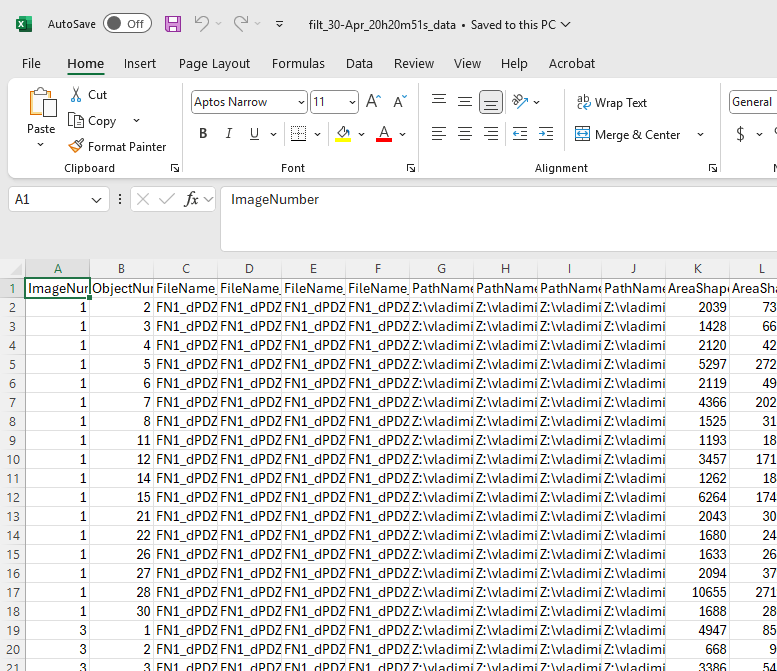The height and width of the screenshot is (671, 777).
Task: Click the Increase Font Size icon
Action: pyautogui.click(x=373, y=102)
